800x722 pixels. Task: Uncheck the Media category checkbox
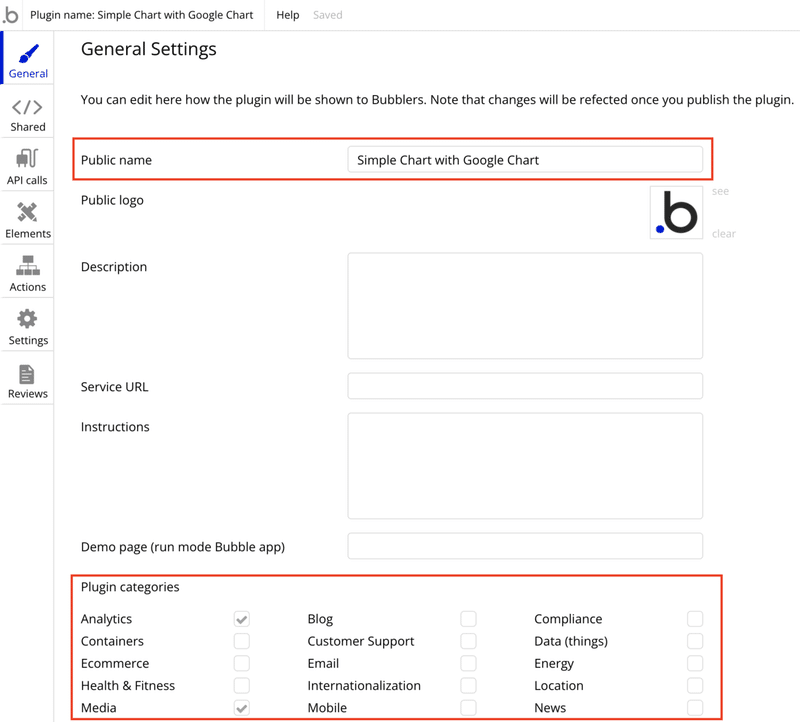click(x=242, y=708)
